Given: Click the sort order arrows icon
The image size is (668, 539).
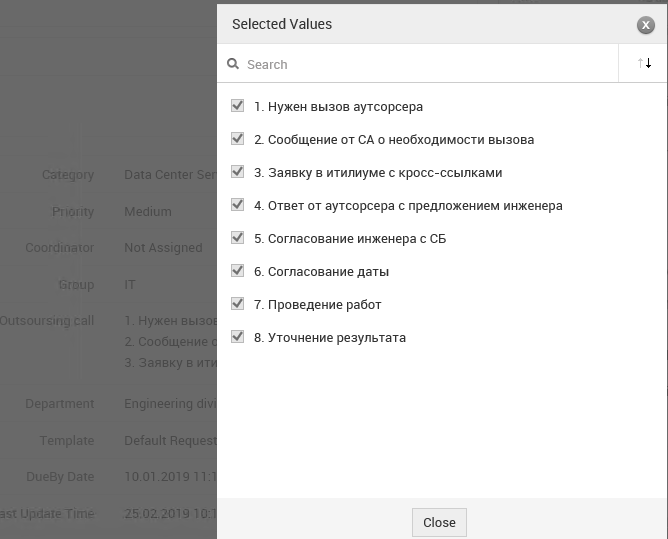Looking at the screenshot, I should tap(644, 63).
